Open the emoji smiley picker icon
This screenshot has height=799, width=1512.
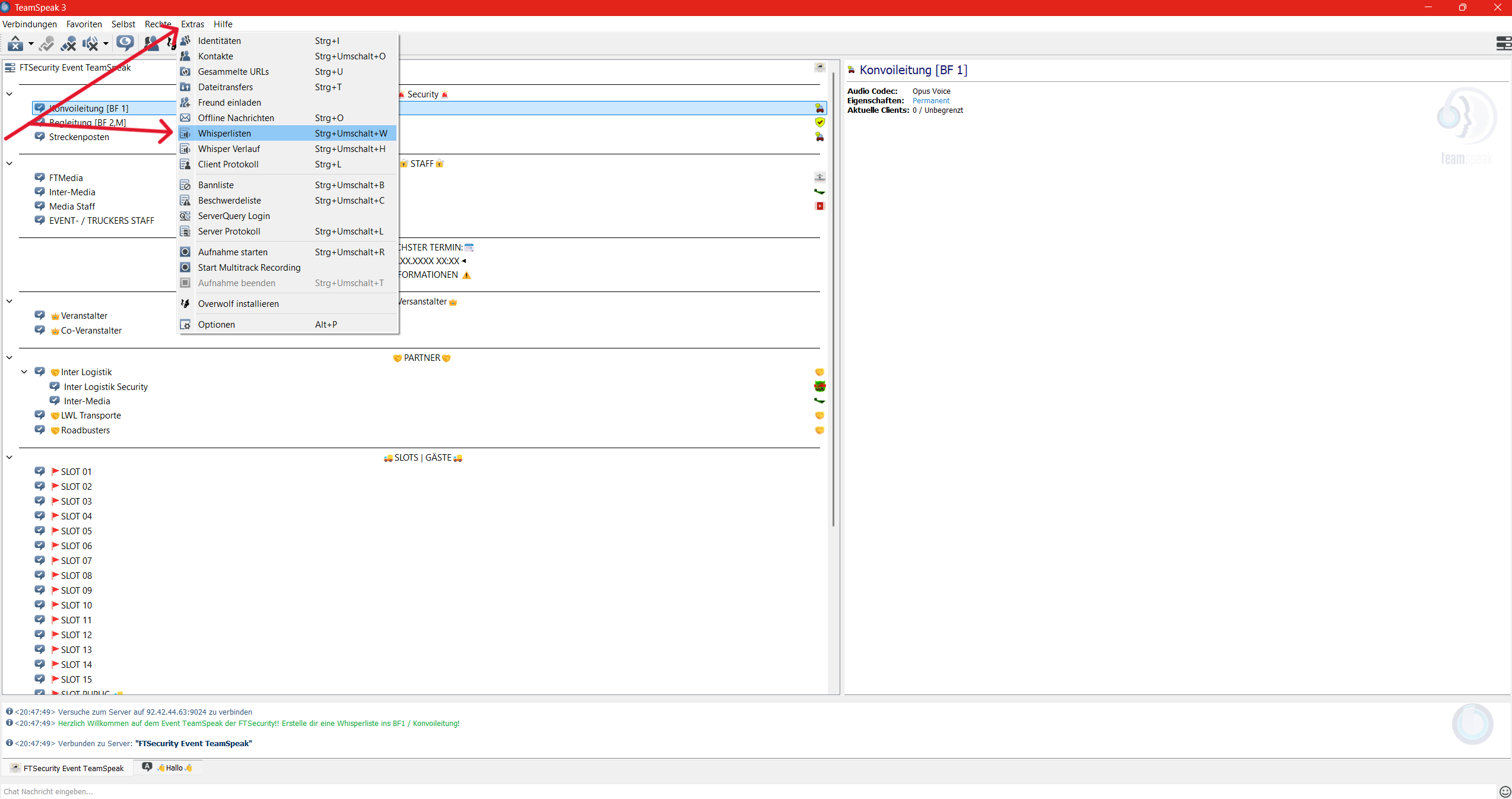(x=1504, y=791)
